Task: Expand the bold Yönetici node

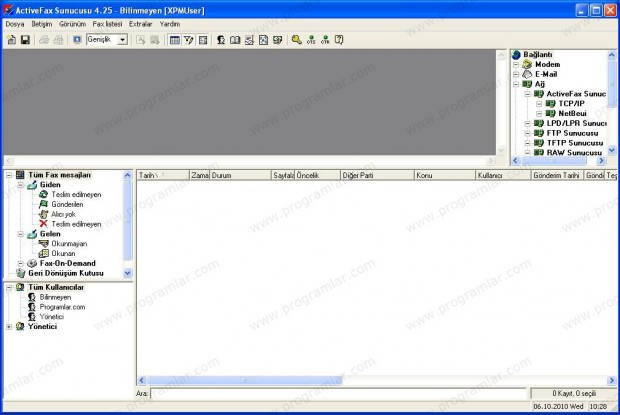Action: click(9, 327)
